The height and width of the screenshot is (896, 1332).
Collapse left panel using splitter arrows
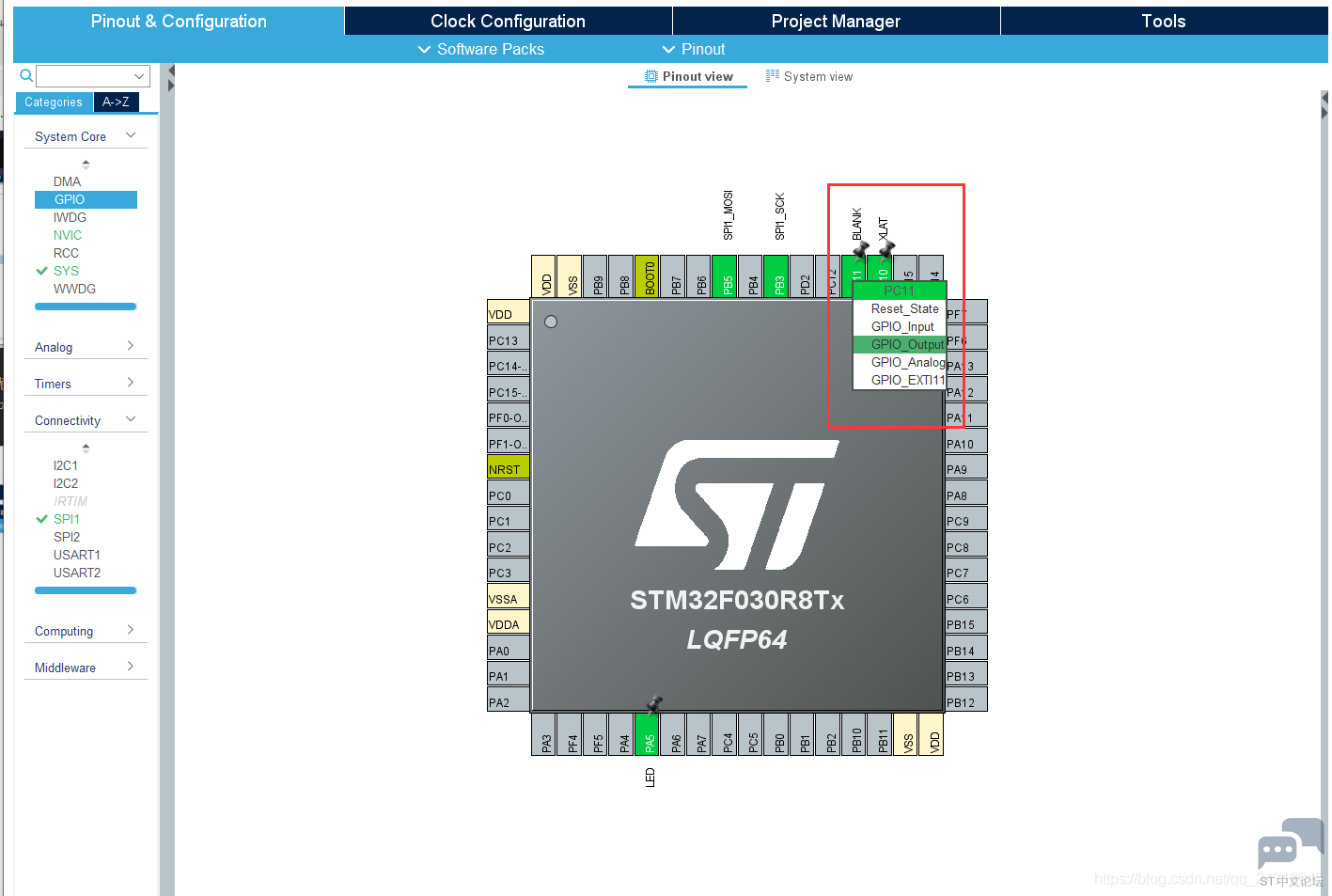point(171,71)
